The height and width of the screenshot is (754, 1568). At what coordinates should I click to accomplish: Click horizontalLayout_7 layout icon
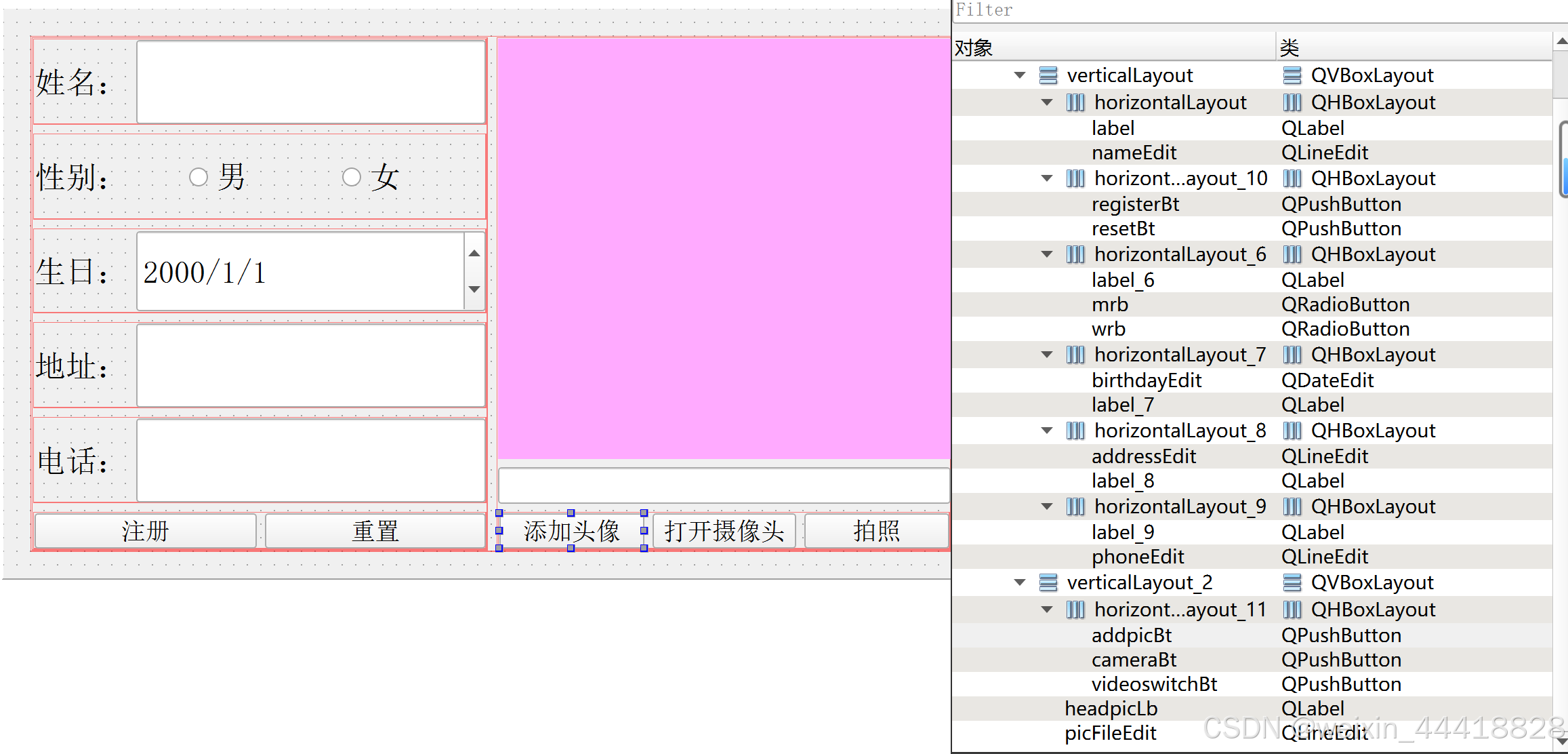[1075, 355]
